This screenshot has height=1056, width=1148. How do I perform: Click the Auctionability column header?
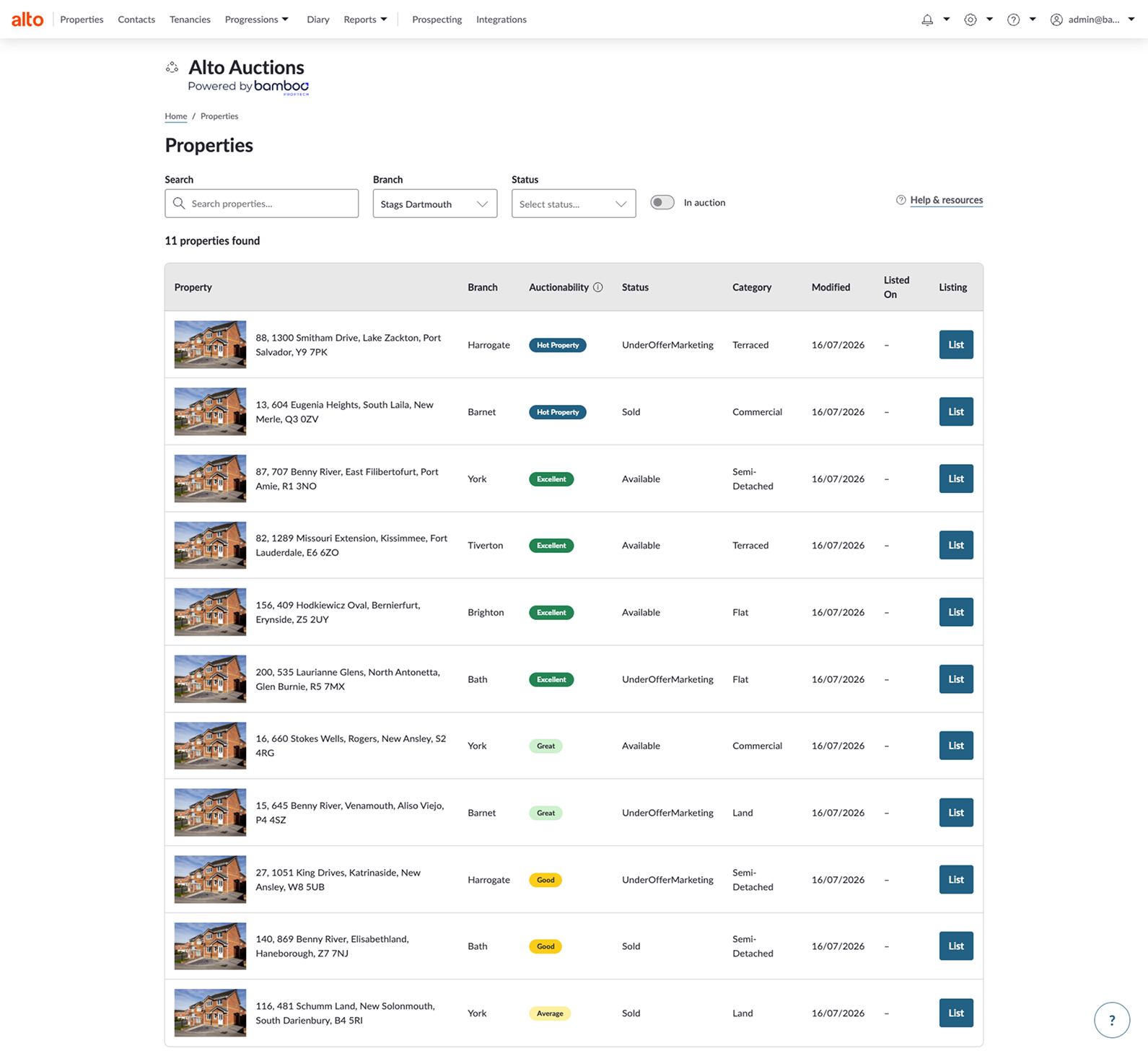click(x=558, y=287)
